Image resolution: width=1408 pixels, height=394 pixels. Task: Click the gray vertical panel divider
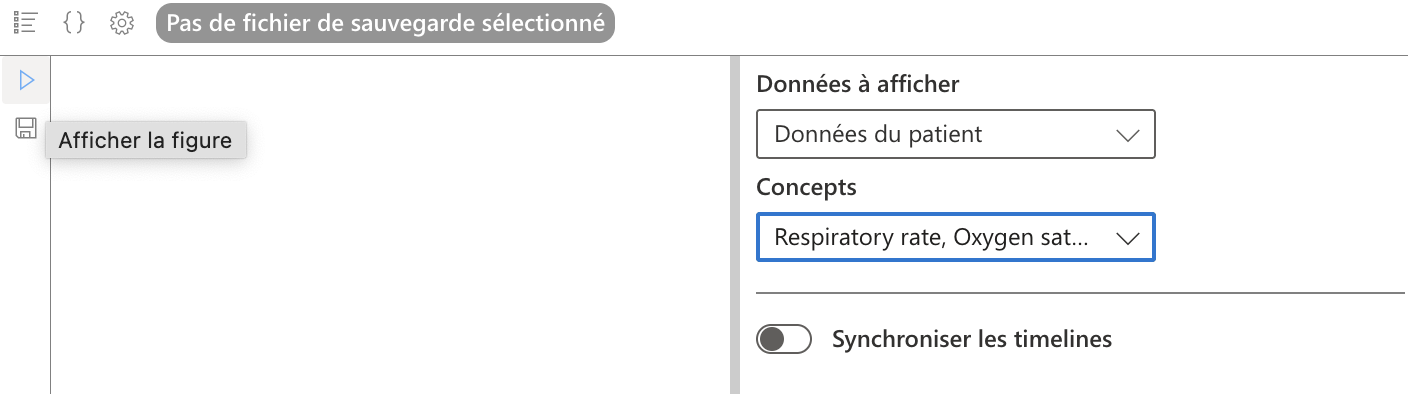(734, 225)
